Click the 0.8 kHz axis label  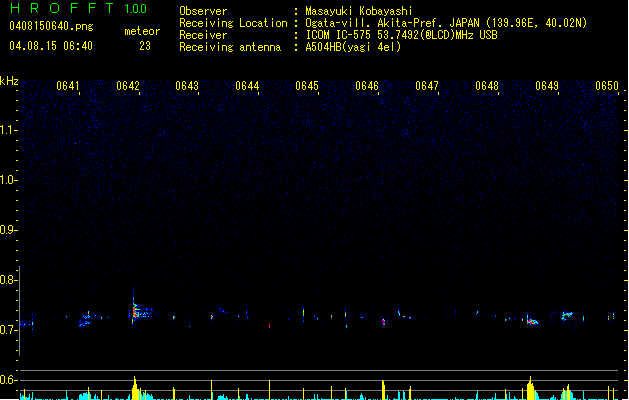[8, 280]
